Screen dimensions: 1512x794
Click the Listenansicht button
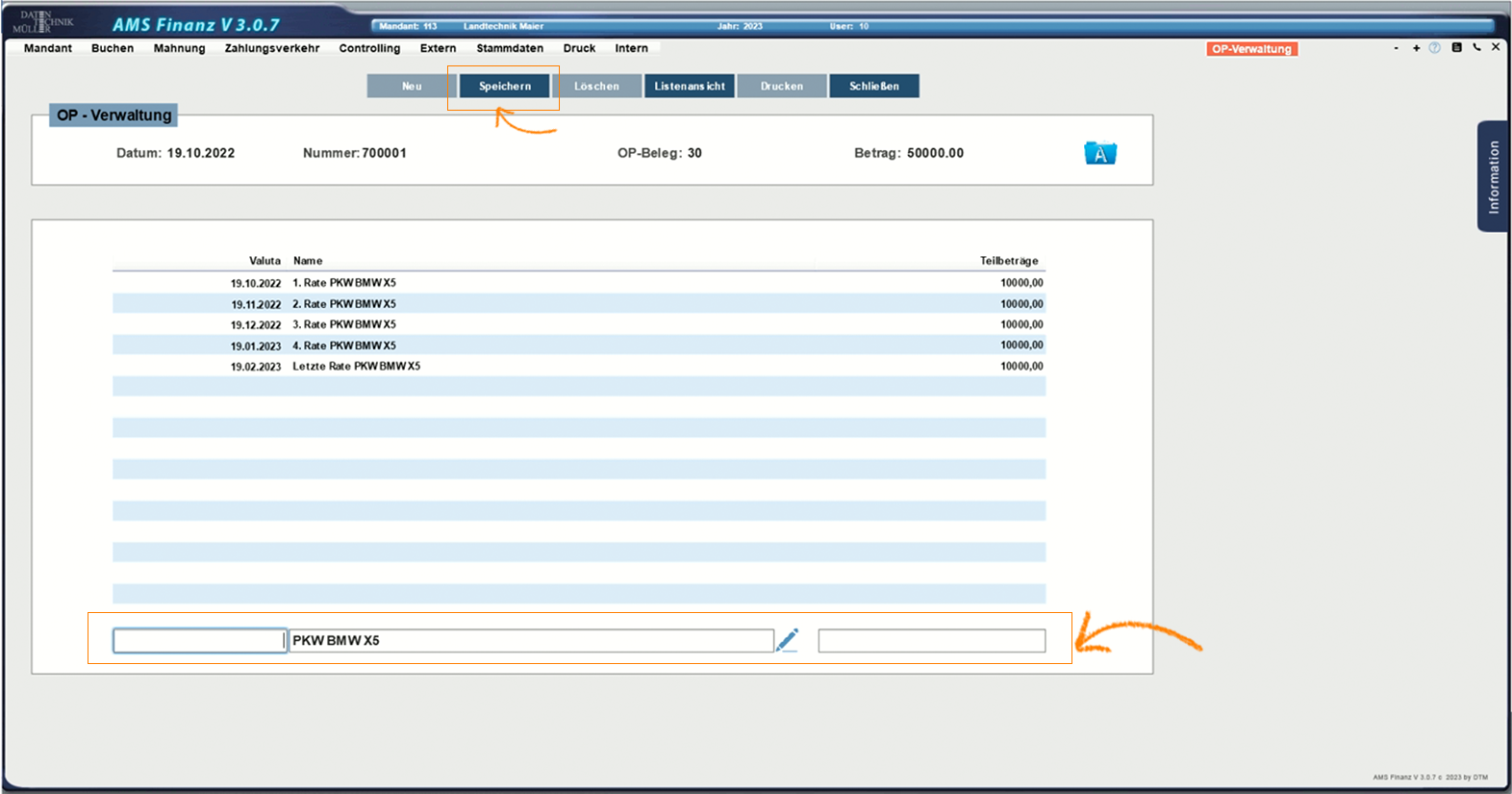[690, 86]
